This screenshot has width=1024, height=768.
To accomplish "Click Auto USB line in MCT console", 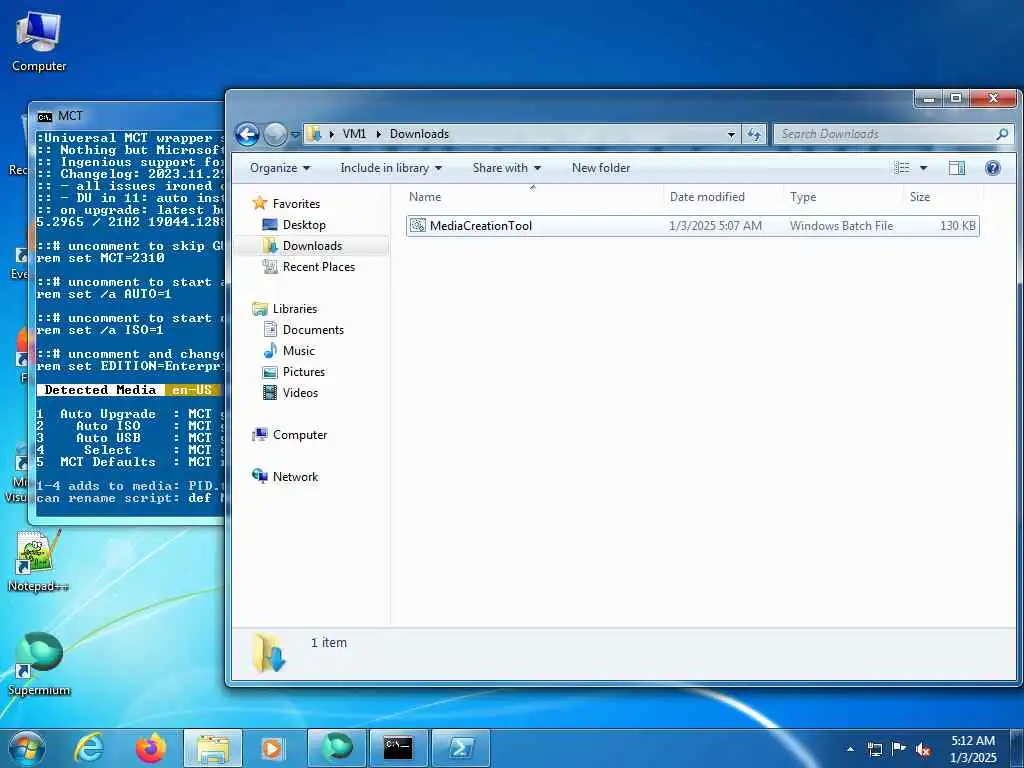I will click(129, 438).
